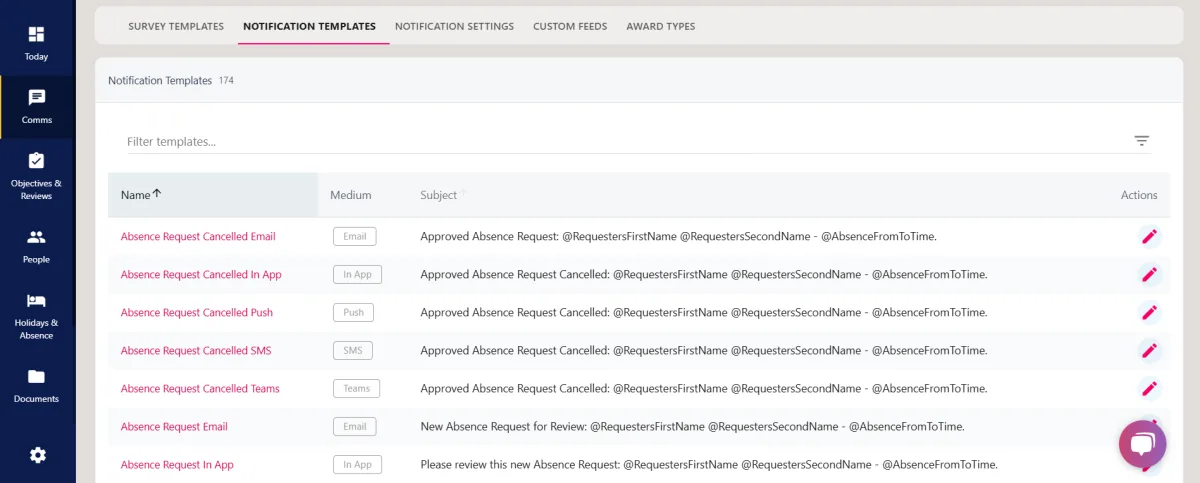The image size is (1200, 483).
Task: Open the People section
Action: click(x=36, y=246)
